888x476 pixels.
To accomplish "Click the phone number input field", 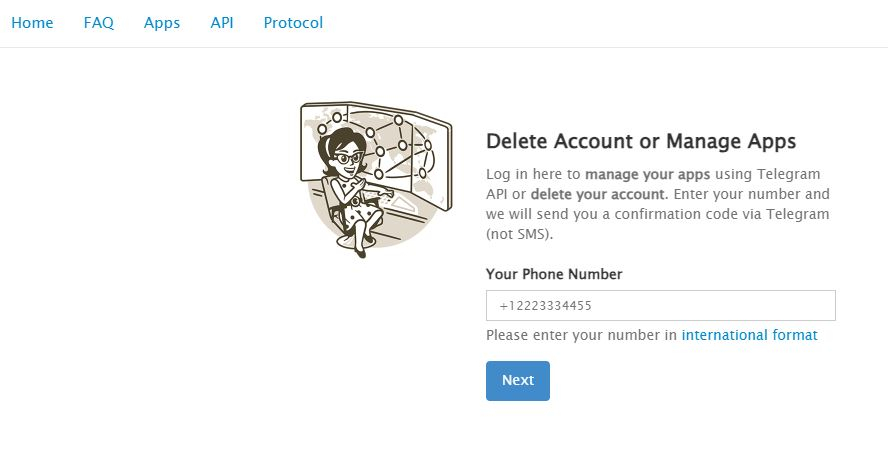I will (x=660, y=305).
